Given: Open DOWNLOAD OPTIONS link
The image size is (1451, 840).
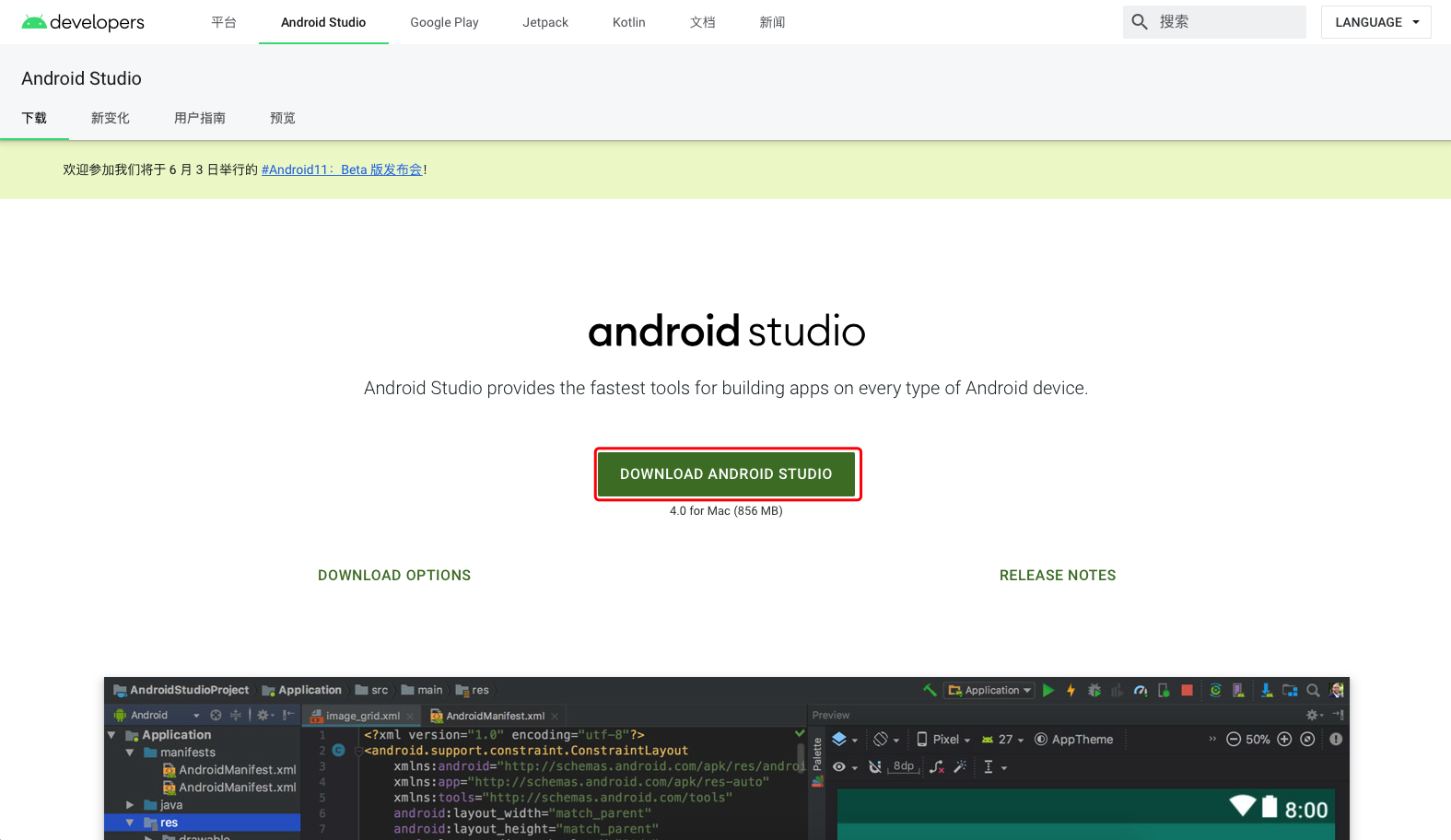Looking at the screenshot, I should [394, 575].
